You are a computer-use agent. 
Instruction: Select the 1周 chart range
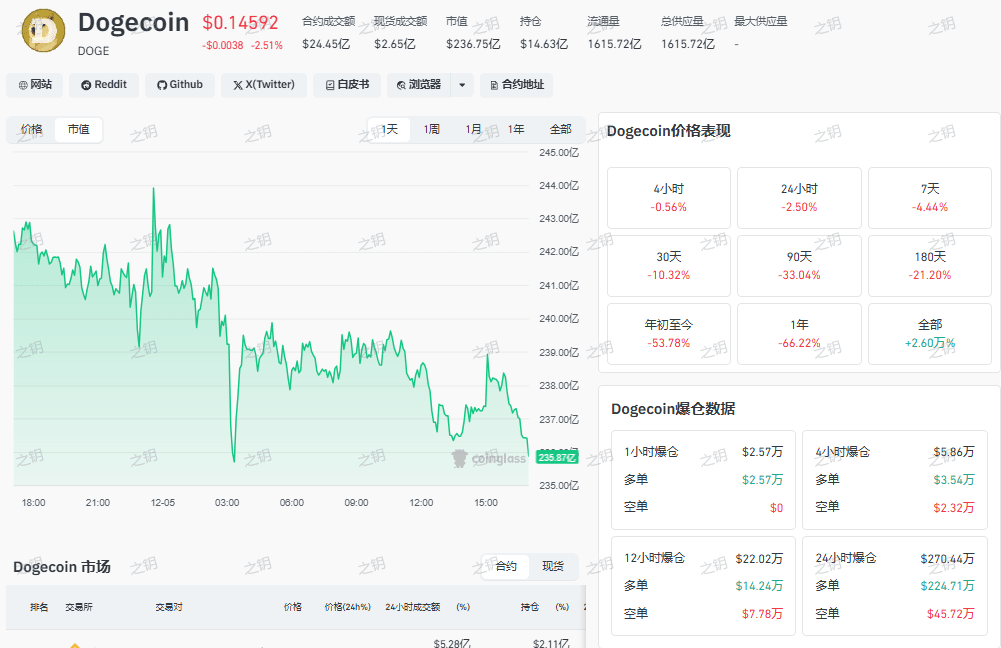(x=432, y=130)
